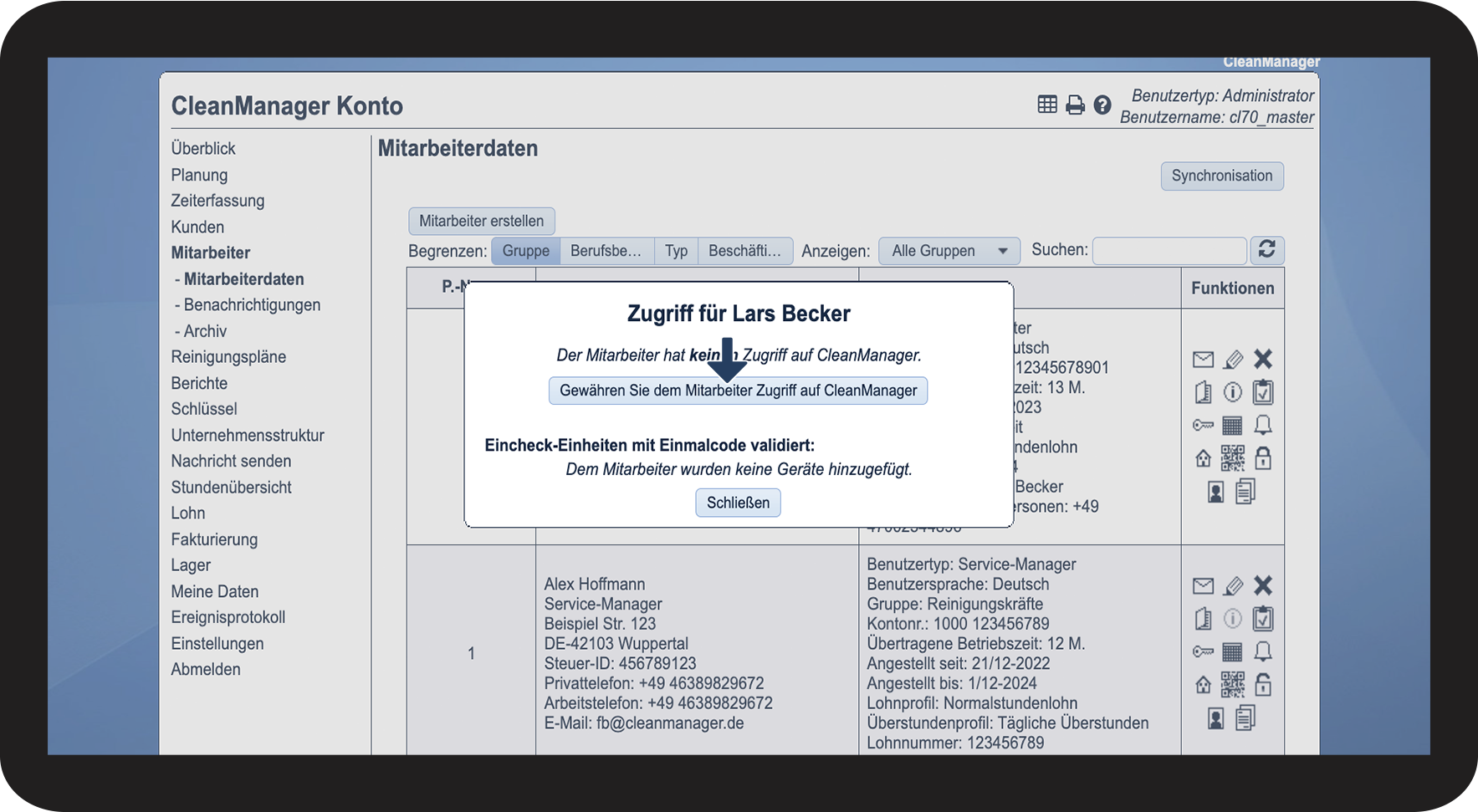The image size is (1478, 812).
Task: Click the envelope icon in Lars Becker's row
Action: click(1203, 360)
